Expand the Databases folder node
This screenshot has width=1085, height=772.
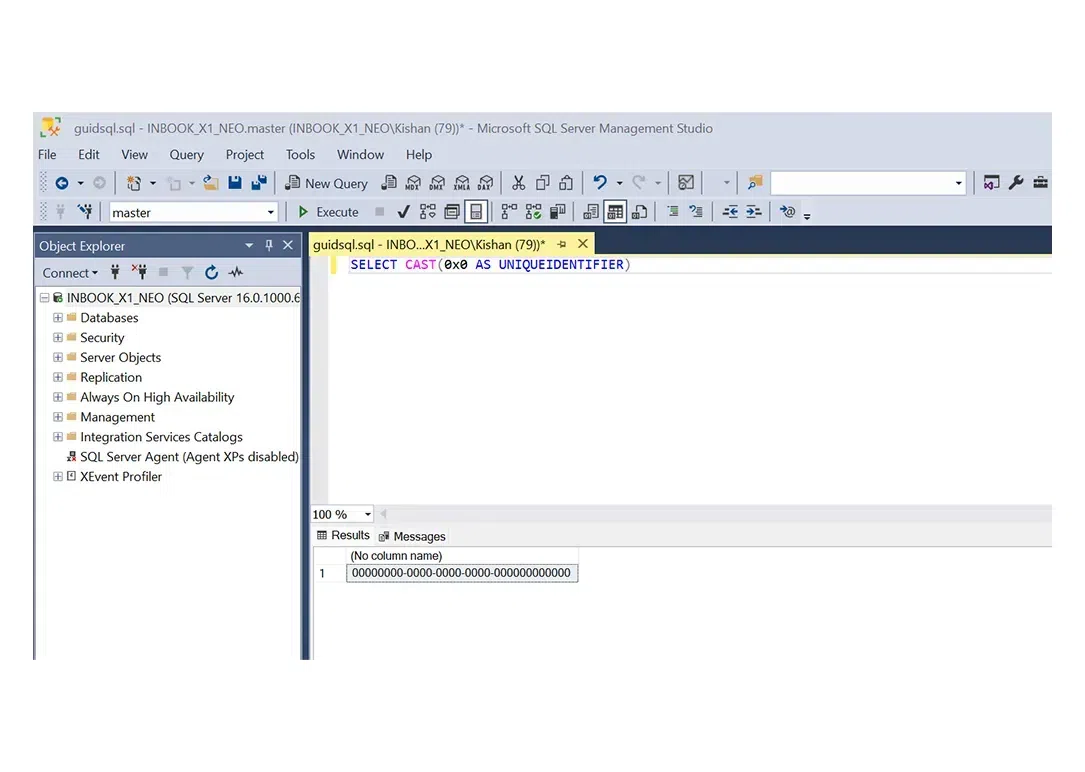(58, 318)
